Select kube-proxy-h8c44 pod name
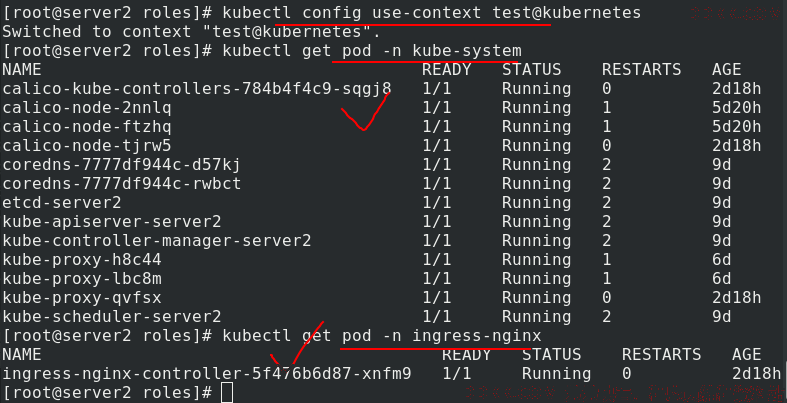 coord(82,260)
